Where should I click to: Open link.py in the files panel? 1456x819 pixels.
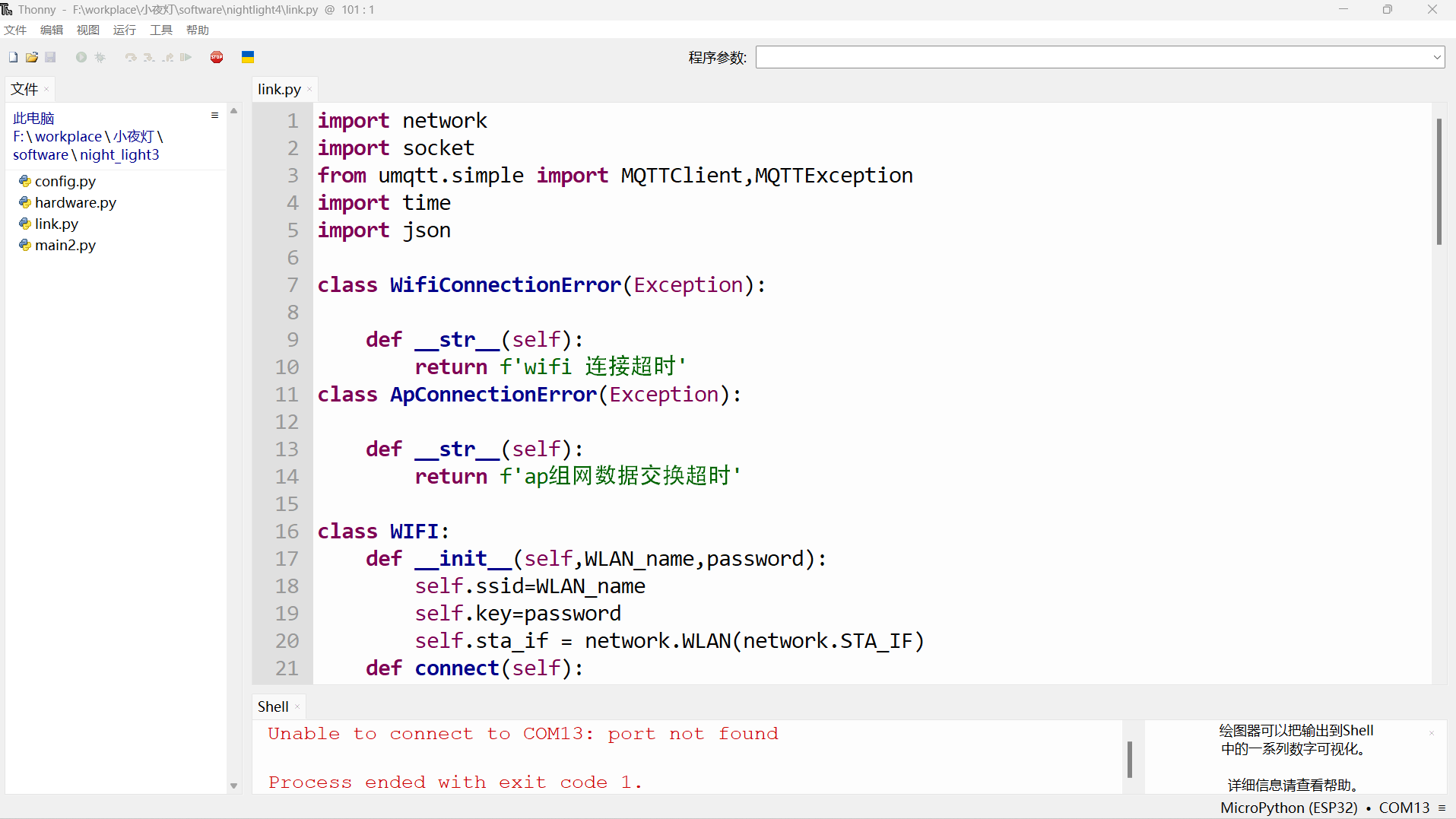(x=56, y=224)
